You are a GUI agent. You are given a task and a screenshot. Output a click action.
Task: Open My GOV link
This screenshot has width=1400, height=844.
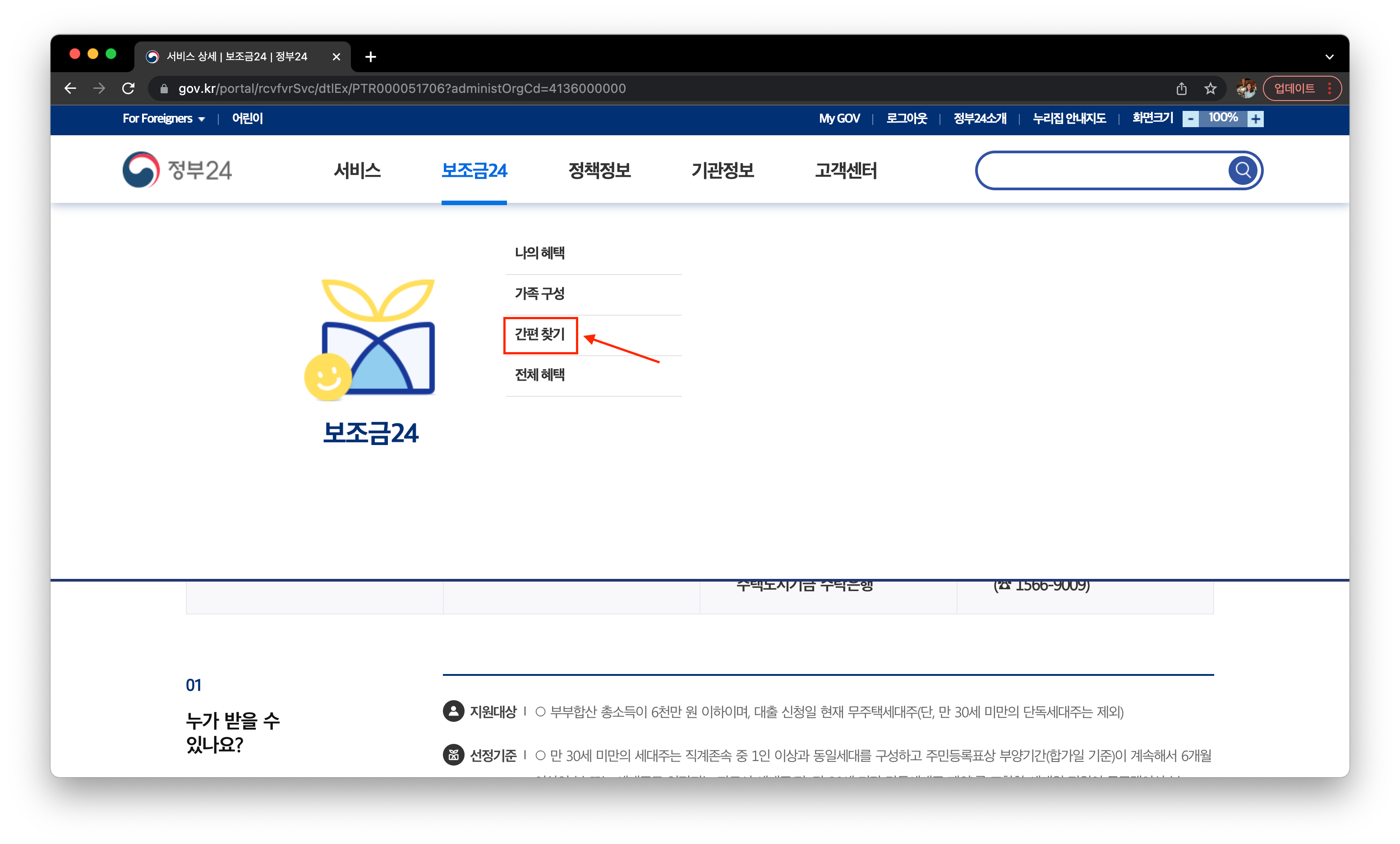tap(839, 119)
